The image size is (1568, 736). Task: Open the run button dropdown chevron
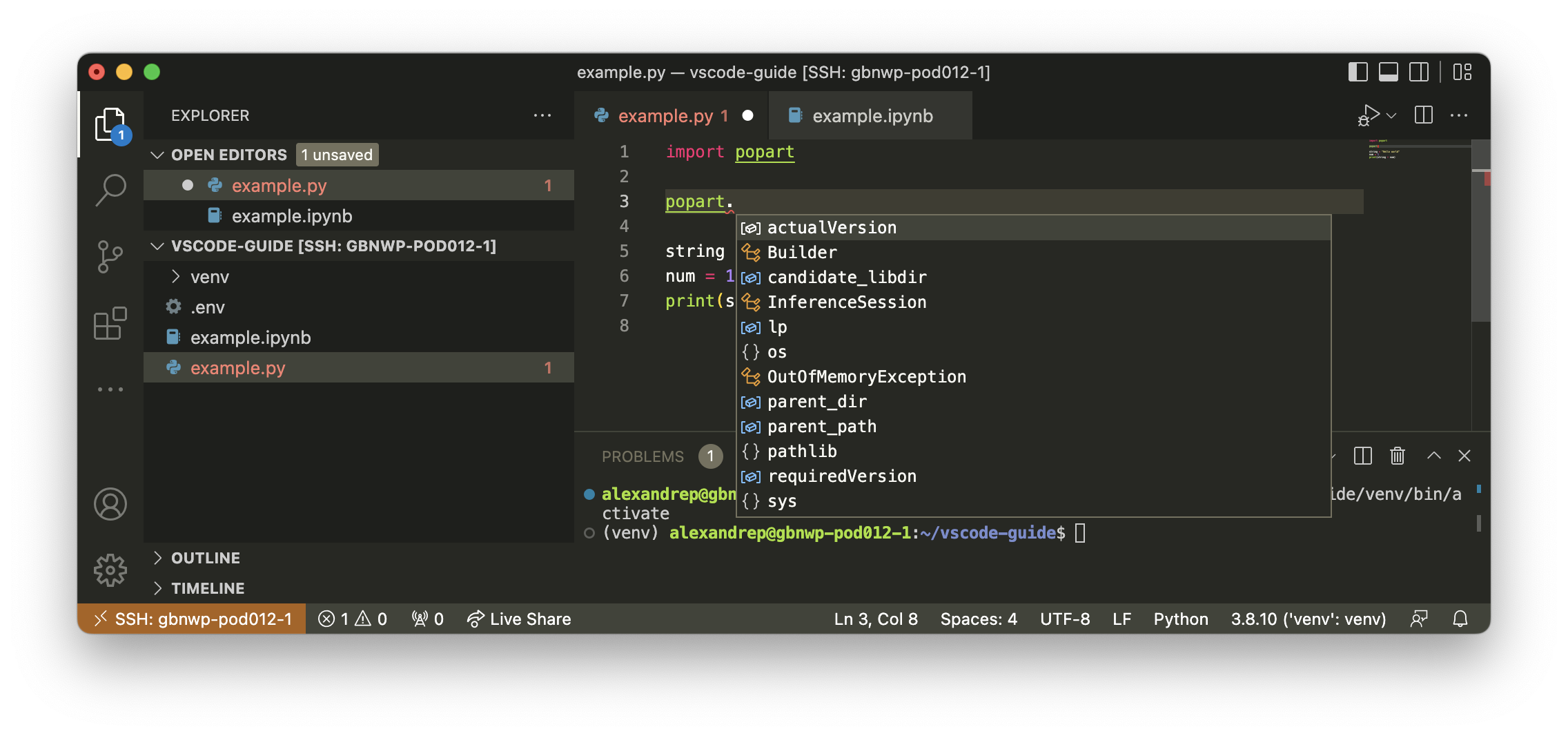(x=1390, y=115)
